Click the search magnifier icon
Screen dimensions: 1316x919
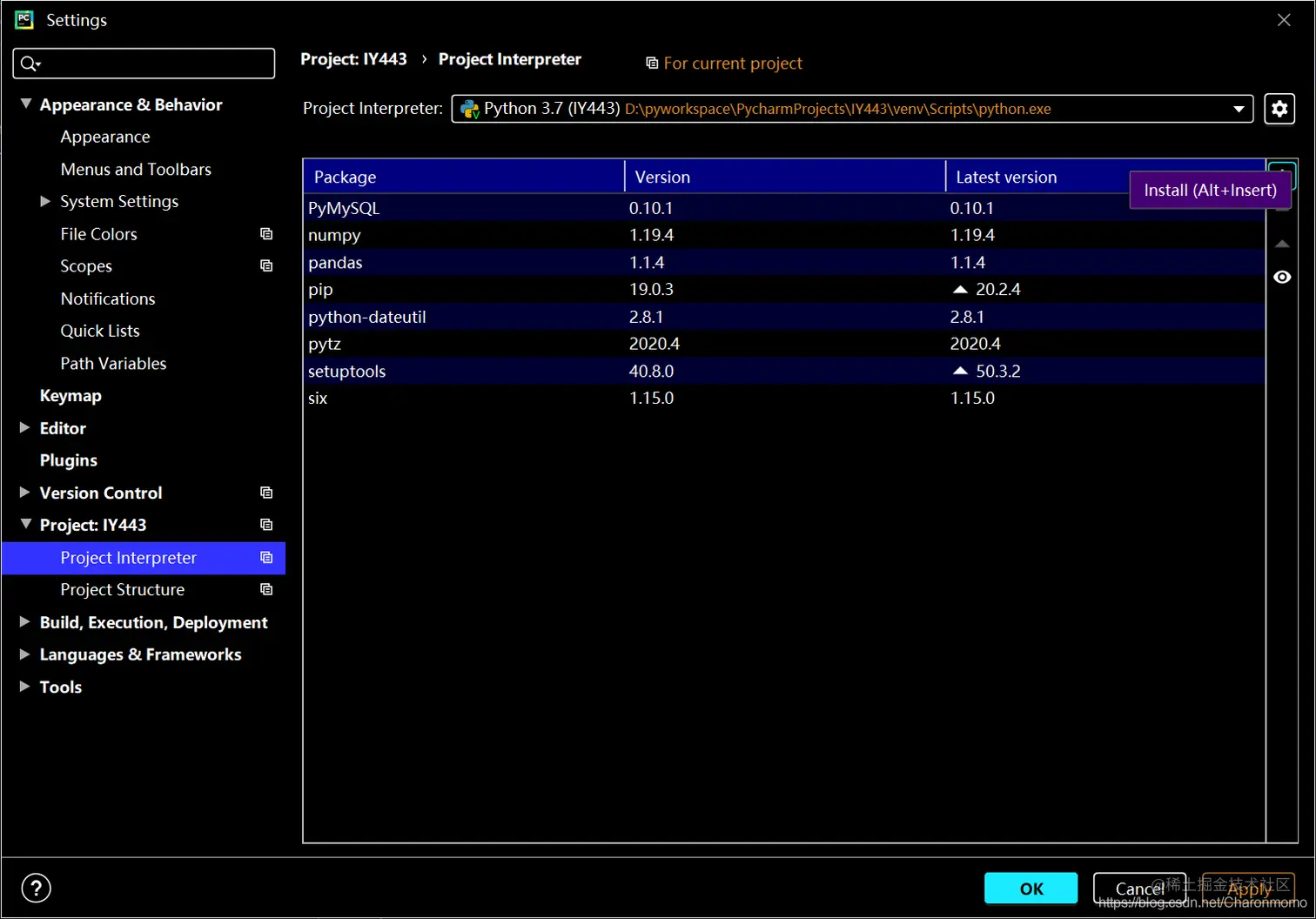point(30,63)
